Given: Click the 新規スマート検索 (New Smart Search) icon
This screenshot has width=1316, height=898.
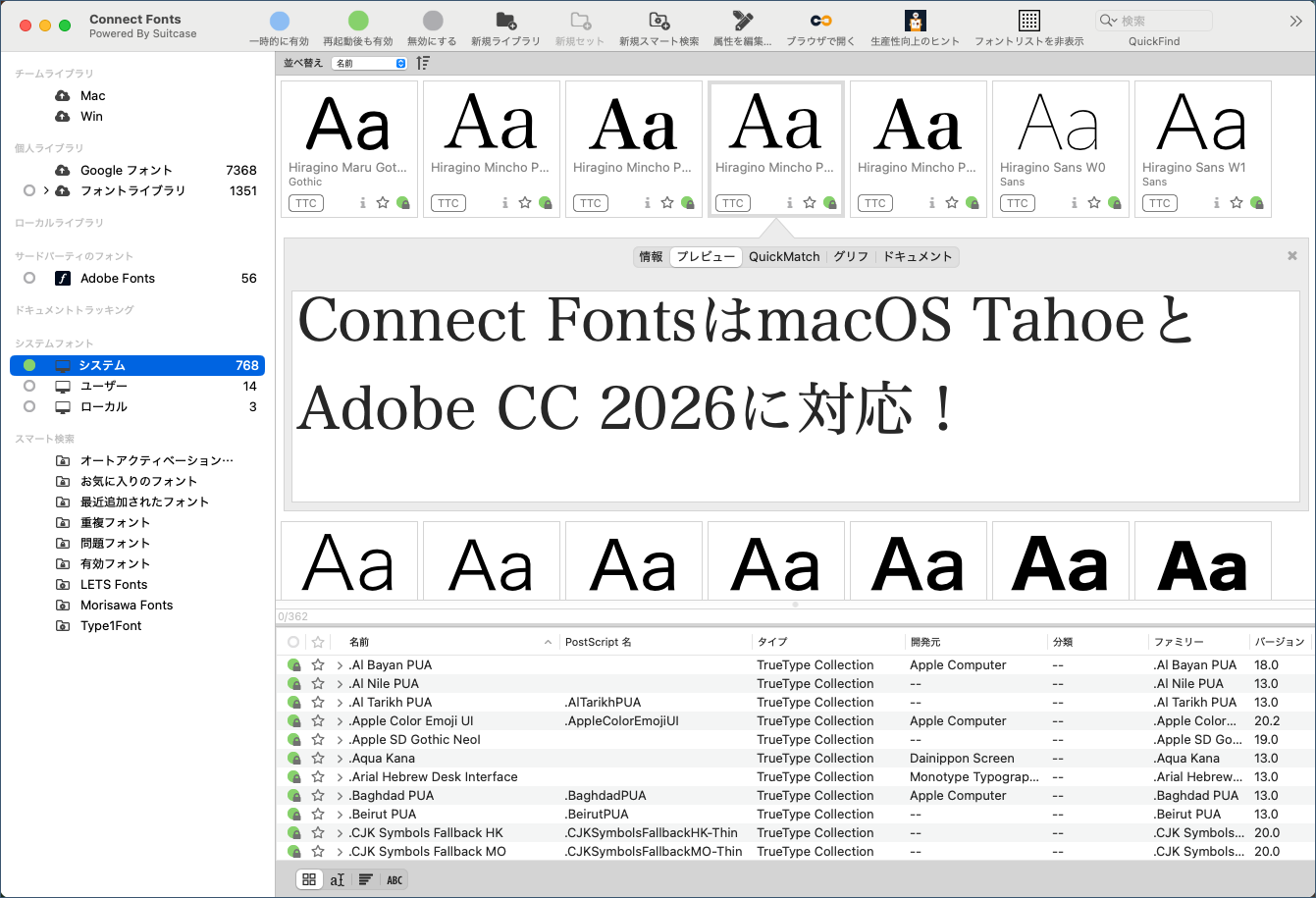Looking at the screenshot, I should [x=658, y=22].
